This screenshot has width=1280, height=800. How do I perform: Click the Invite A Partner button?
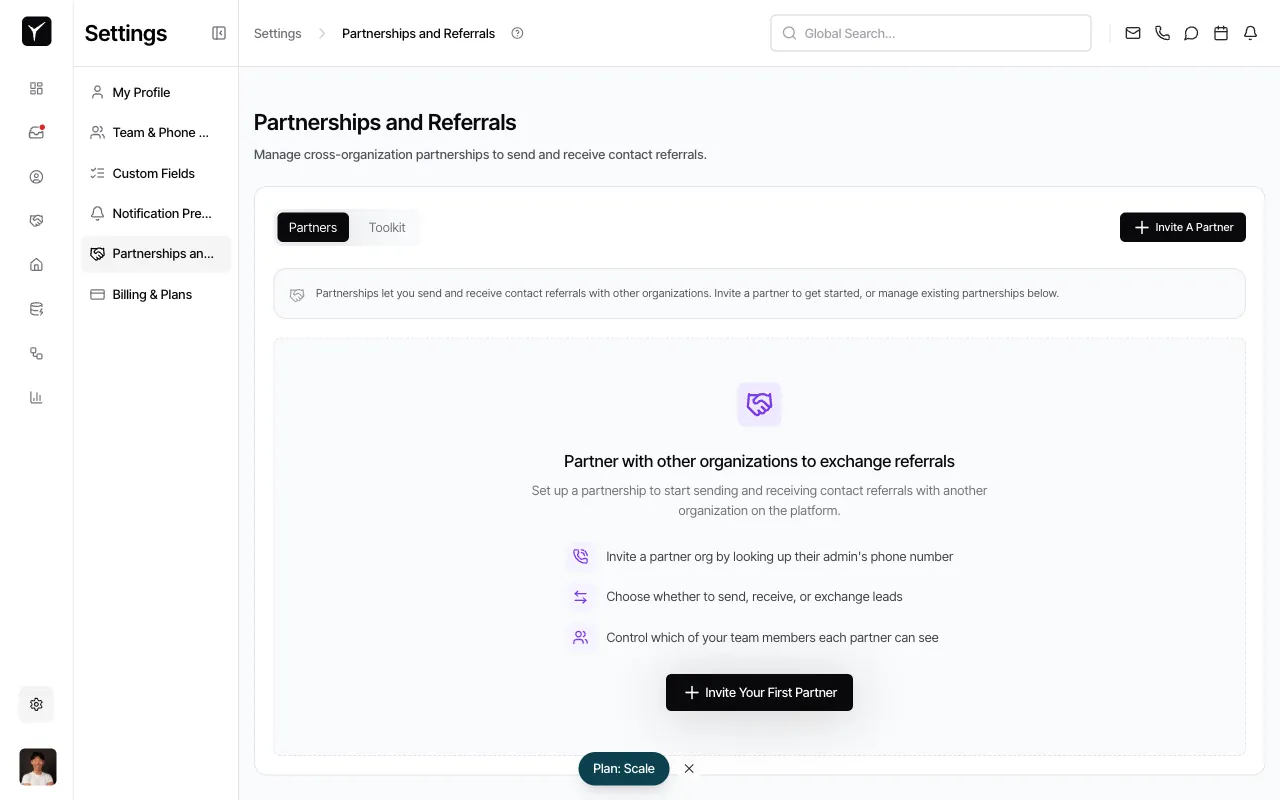pos(1182,227)
